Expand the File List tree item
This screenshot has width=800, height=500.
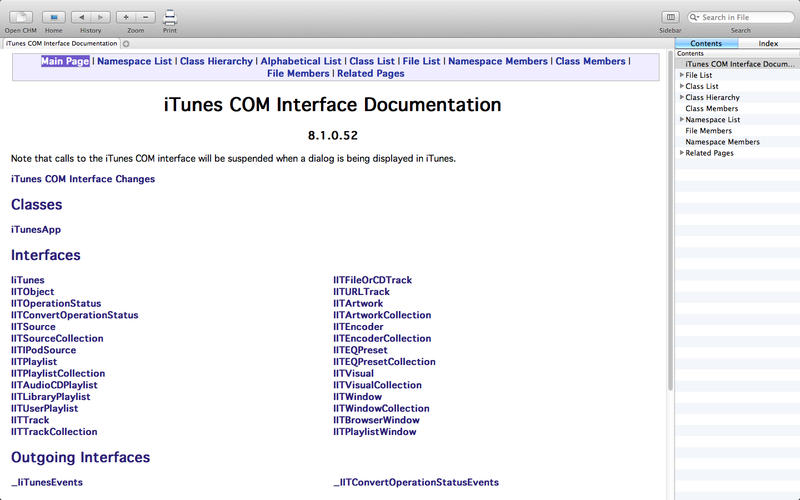point(681,75)
